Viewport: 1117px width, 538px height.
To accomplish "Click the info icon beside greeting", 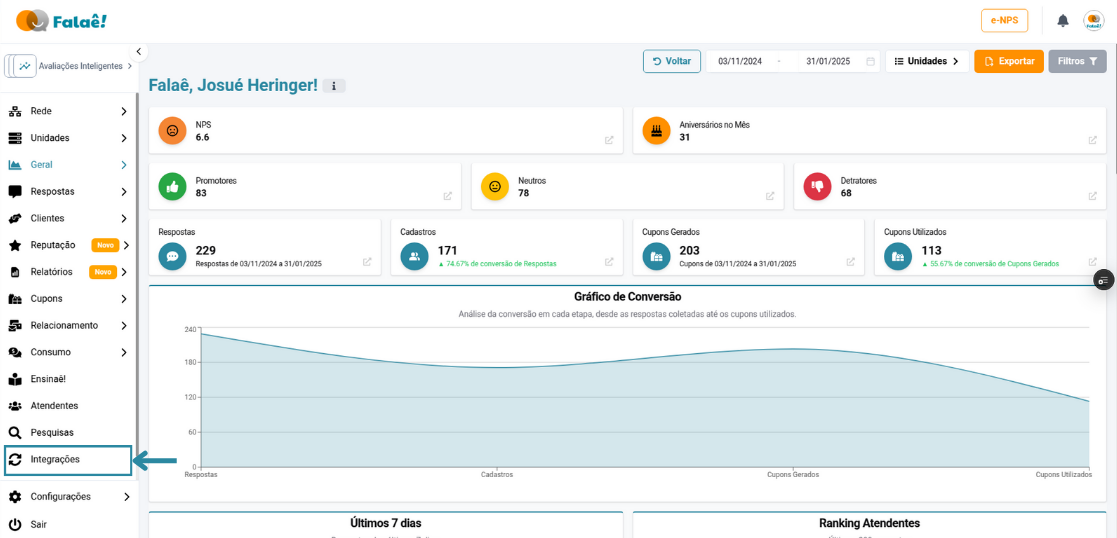I will coord(334,86).
